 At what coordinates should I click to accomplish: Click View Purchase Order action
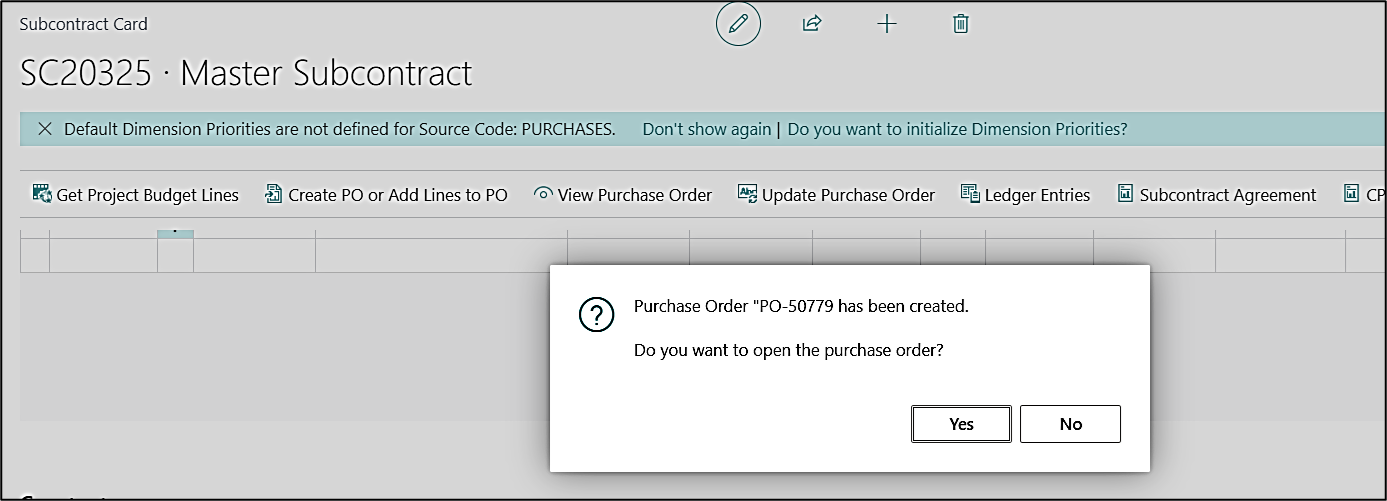point(623,195)
